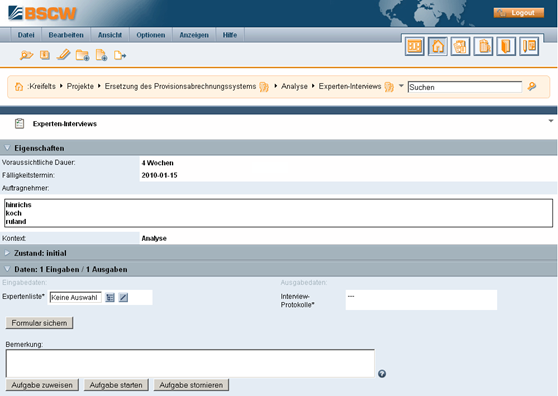Expand the Zustand: initial section

pyautogui.click(x=7, y=253)
